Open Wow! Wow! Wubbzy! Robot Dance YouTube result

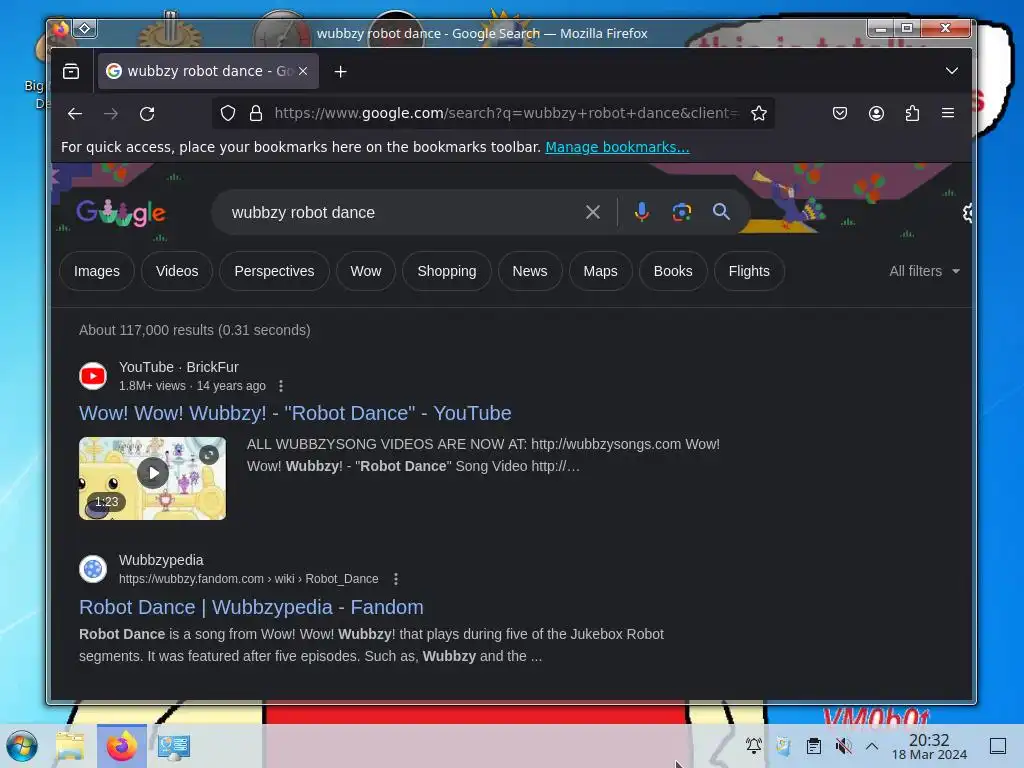(295, 413)
